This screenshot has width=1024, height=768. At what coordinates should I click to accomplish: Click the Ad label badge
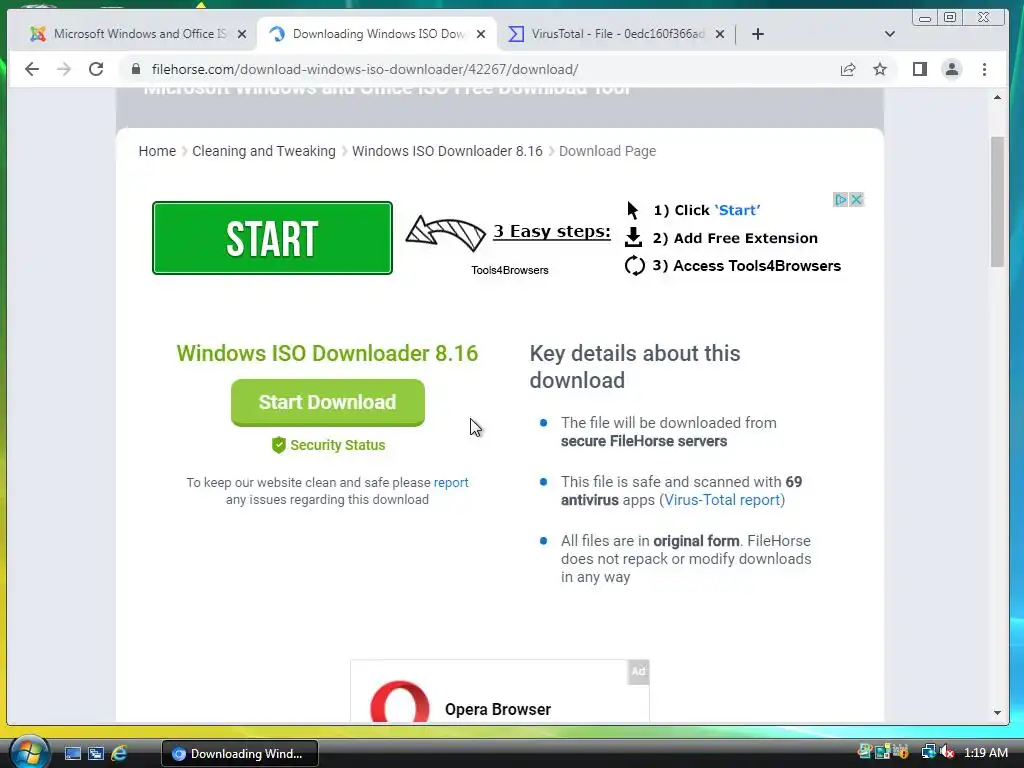point(638,671)
